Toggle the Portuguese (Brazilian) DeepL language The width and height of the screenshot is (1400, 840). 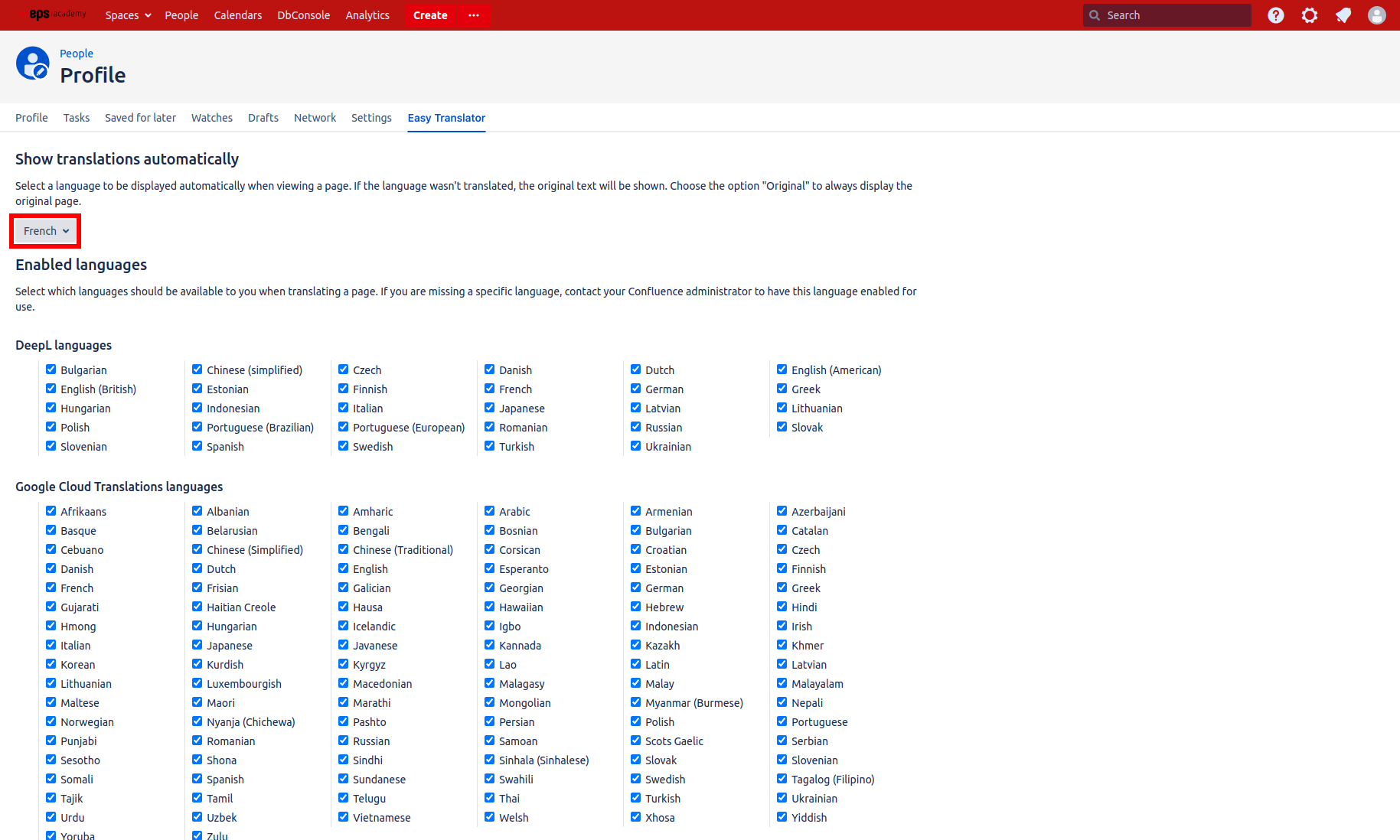[x=197, y=426]
